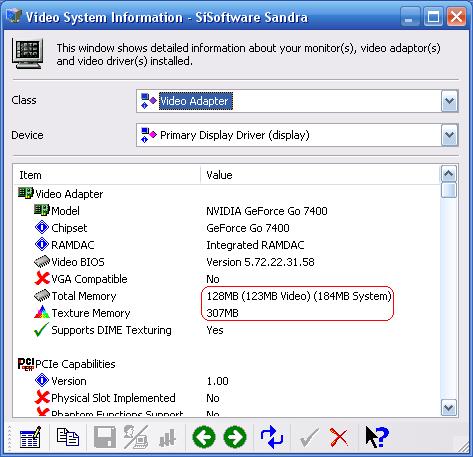Click green check beside Supports DIME Texturing
This screenshot has height=457, width=473.
[x=41, y=329]
